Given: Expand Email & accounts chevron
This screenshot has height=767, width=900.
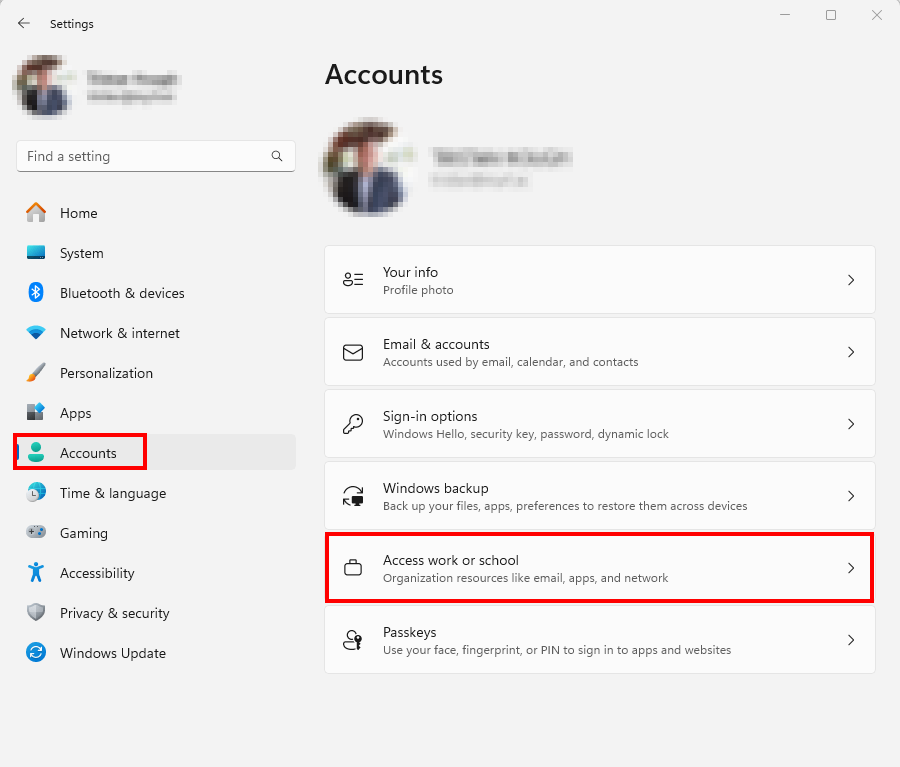Looking at the screenshot, I should (x=851, y=352).
